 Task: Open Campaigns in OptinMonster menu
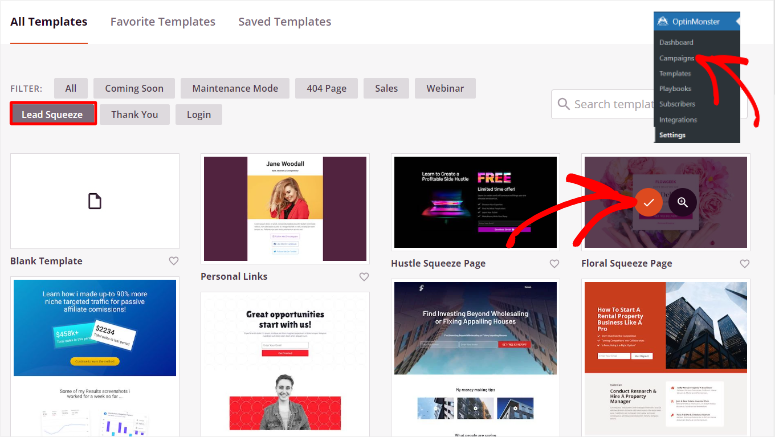(676, 58)
